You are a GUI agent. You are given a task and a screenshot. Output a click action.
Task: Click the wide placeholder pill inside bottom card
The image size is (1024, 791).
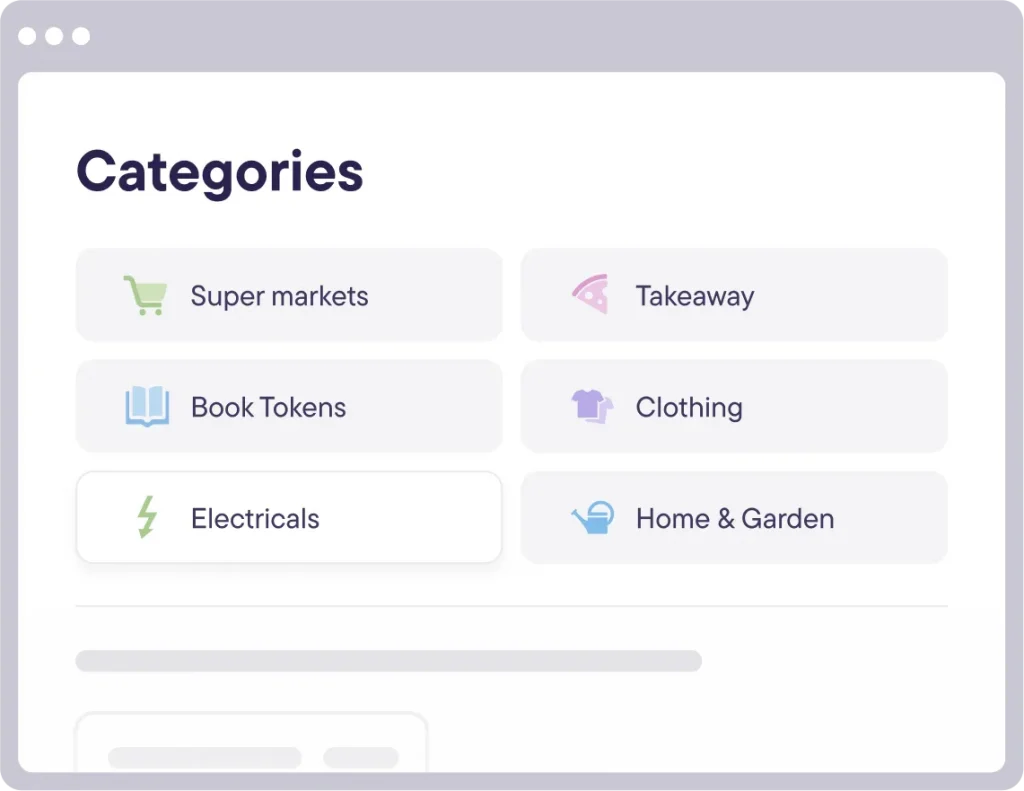pos(205,758)
